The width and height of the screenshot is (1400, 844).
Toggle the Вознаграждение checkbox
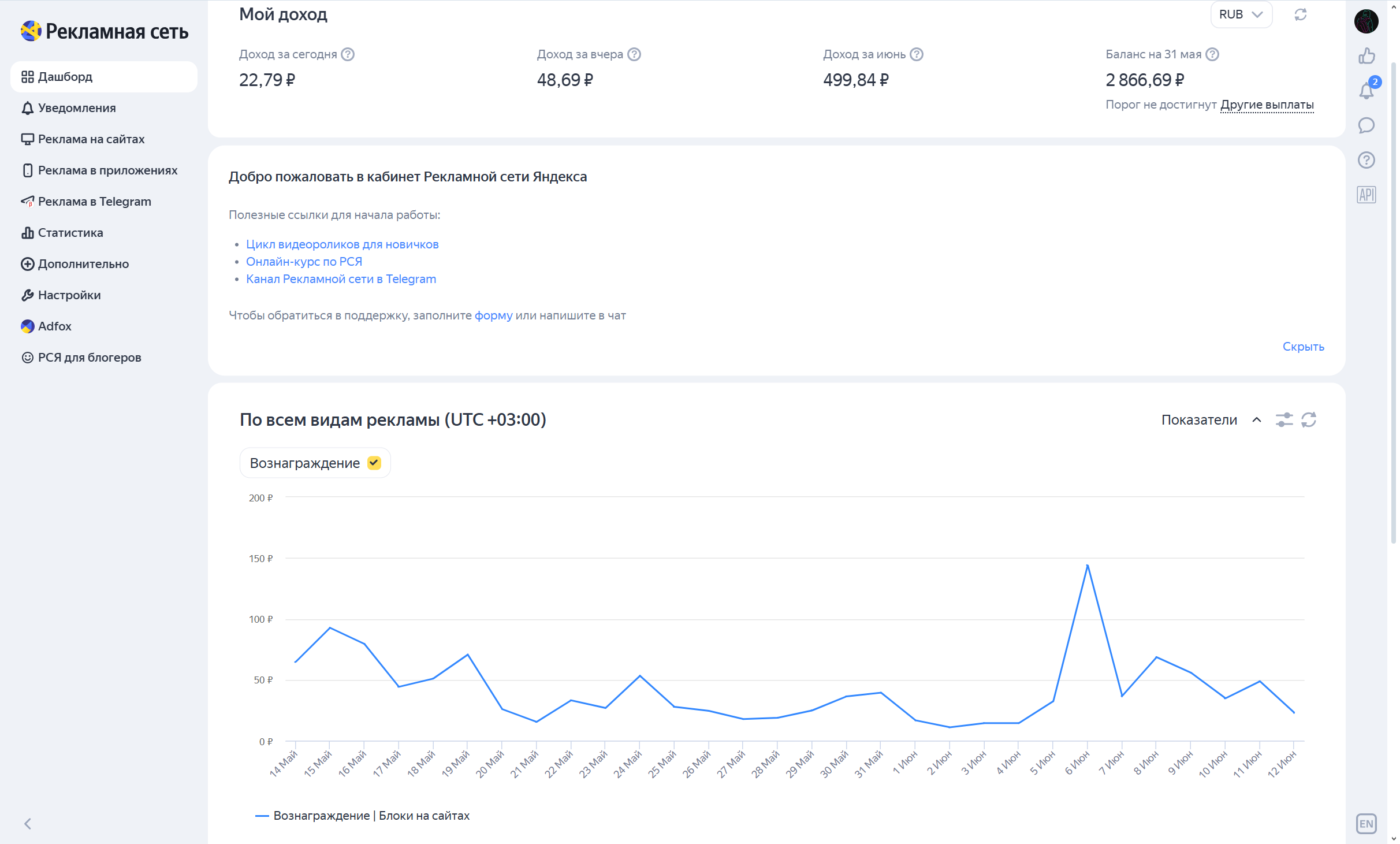click(x=374, y=463)
